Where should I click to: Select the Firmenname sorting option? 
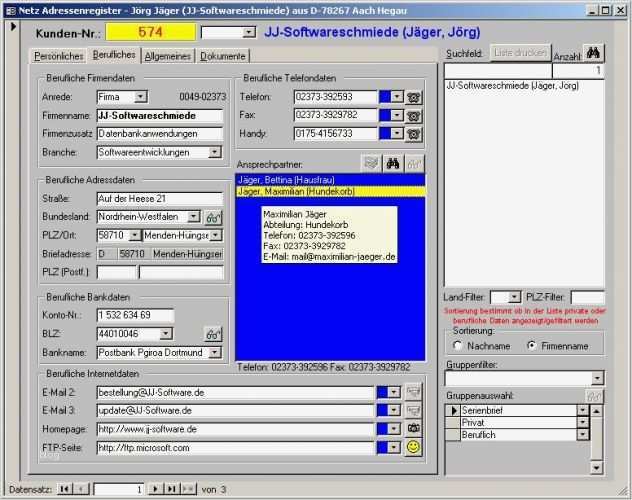click(532, 346)
